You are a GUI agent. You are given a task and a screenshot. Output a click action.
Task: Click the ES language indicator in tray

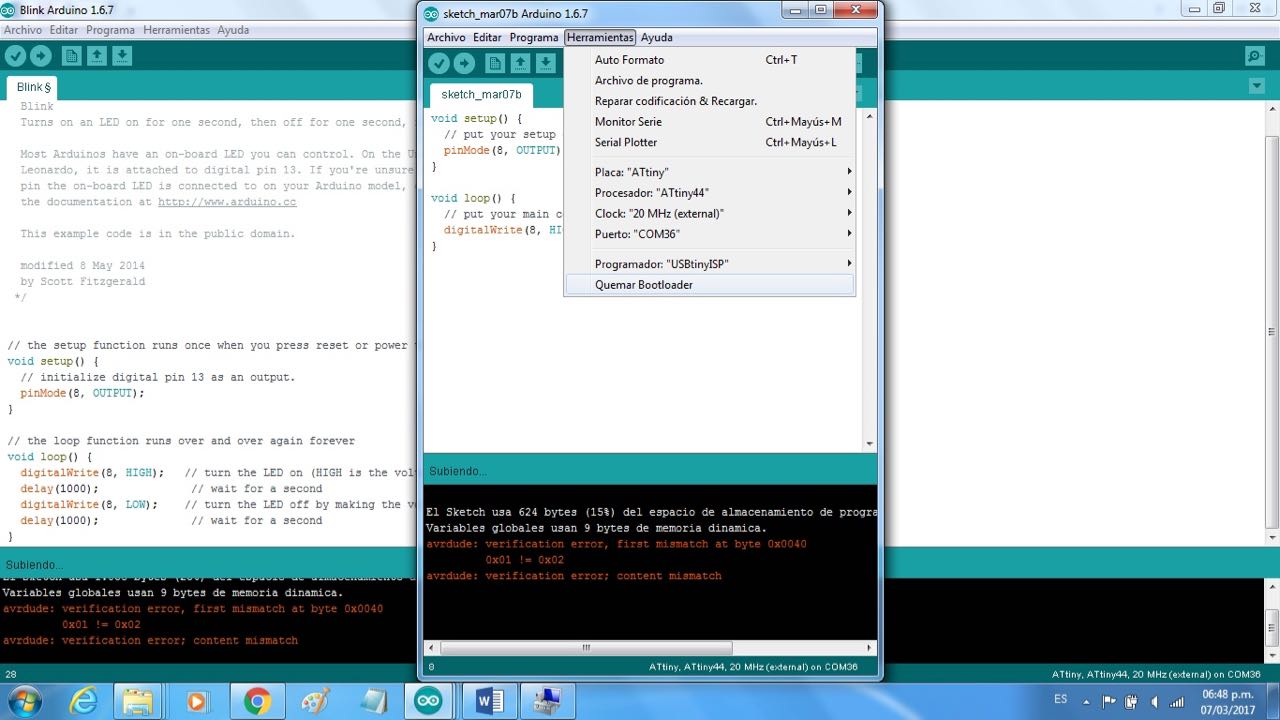[x=1061, y=699]
